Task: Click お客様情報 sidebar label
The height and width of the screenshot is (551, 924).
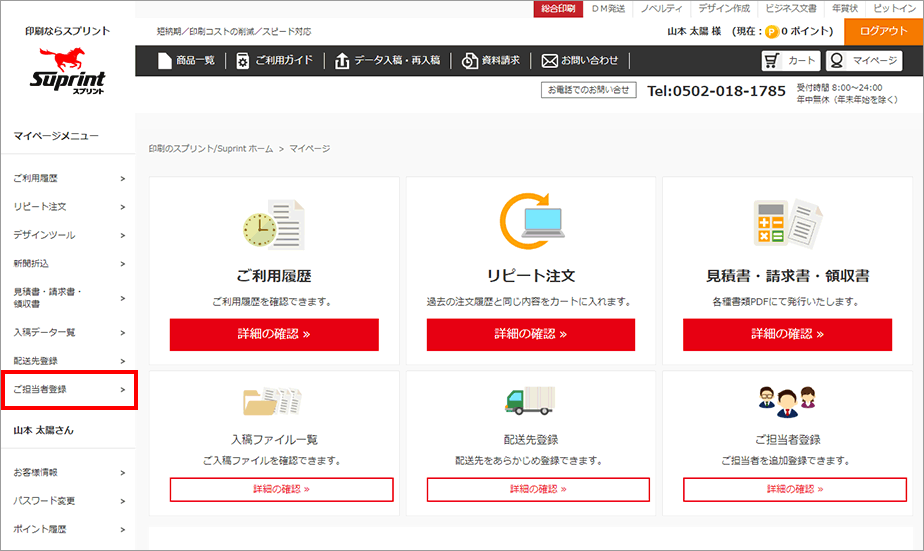Action: click(35, 473)
